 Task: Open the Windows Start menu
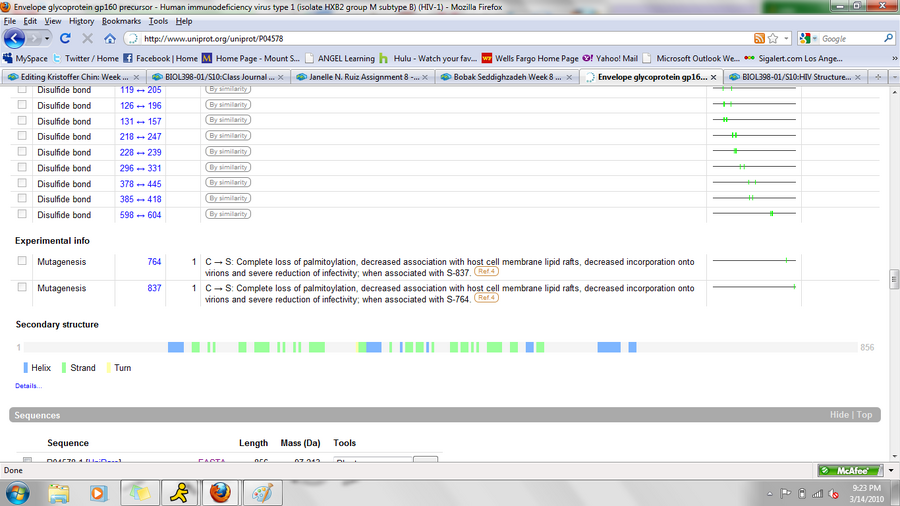pos(18,492)
